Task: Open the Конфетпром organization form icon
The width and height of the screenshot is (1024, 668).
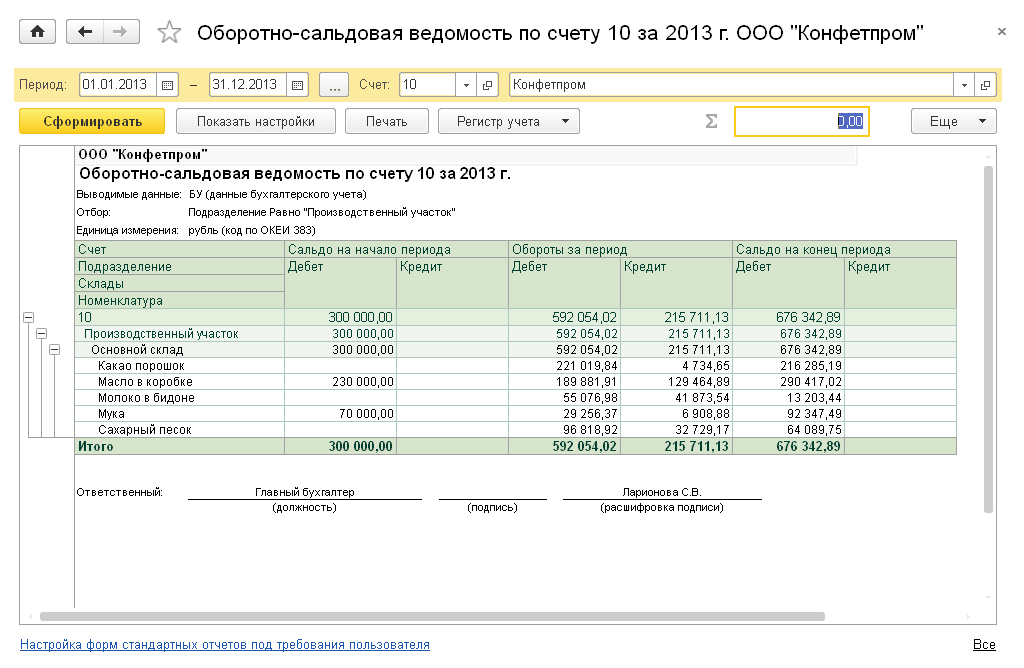Action: (x=985, y=85)
